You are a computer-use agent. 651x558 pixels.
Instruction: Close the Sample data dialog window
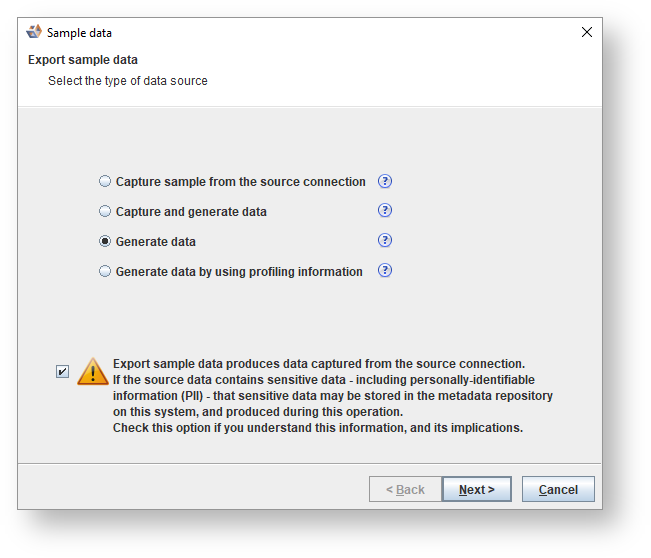click(587, 32)
